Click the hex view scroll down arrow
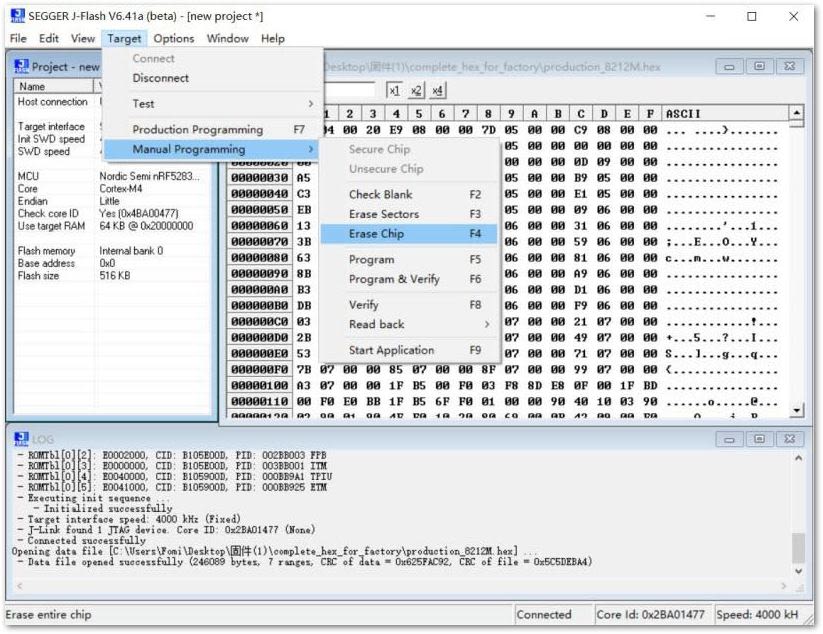This screenshot has height=634, width=823. 797,410
